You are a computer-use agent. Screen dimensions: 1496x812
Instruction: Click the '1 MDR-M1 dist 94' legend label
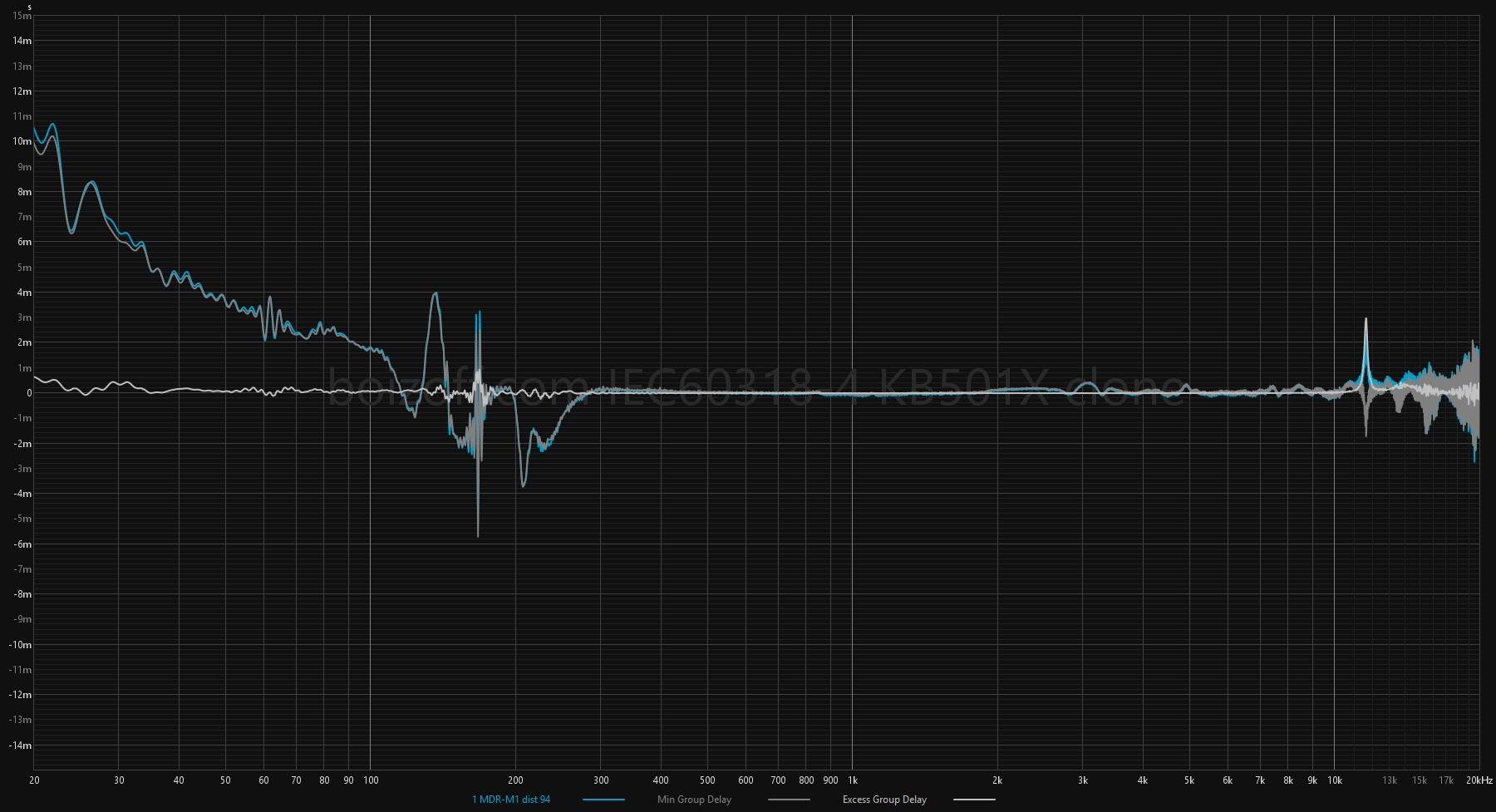coord(511,800)
